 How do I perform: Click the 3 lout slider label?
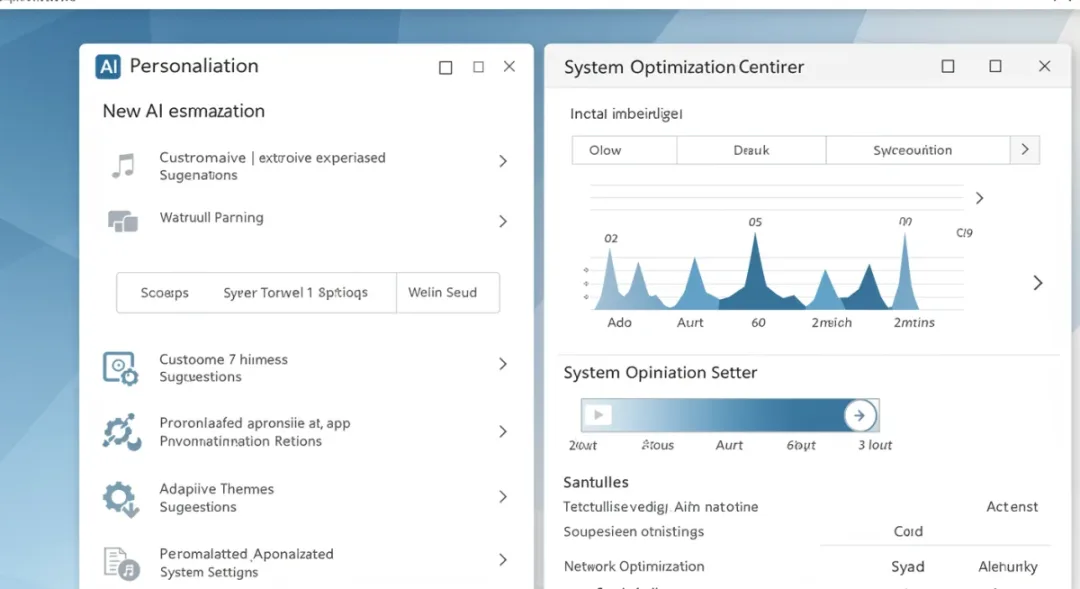[x=875, y=445]
